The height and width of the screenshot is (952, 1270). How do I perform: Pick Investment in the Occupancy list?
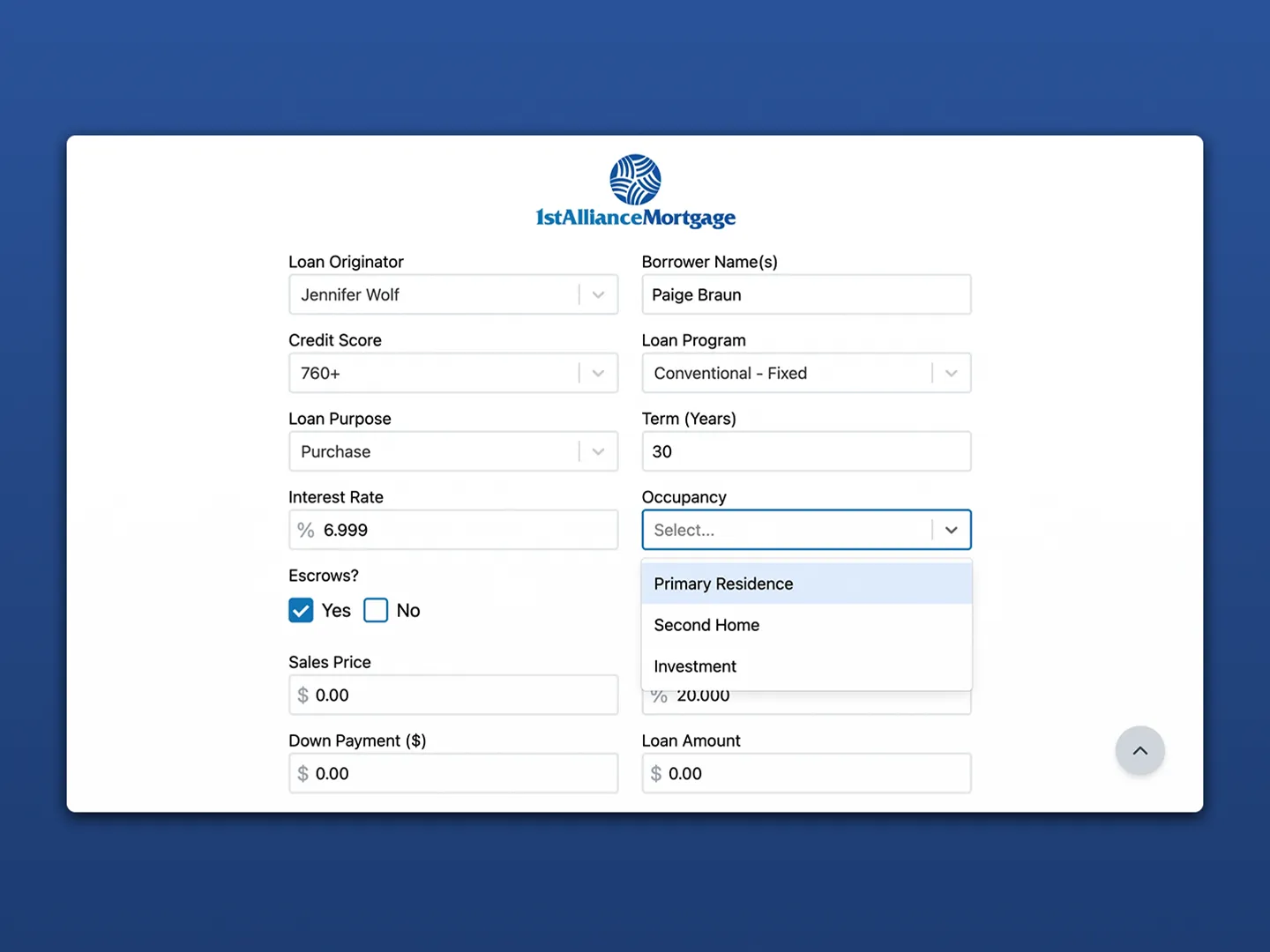coord(806,666)
